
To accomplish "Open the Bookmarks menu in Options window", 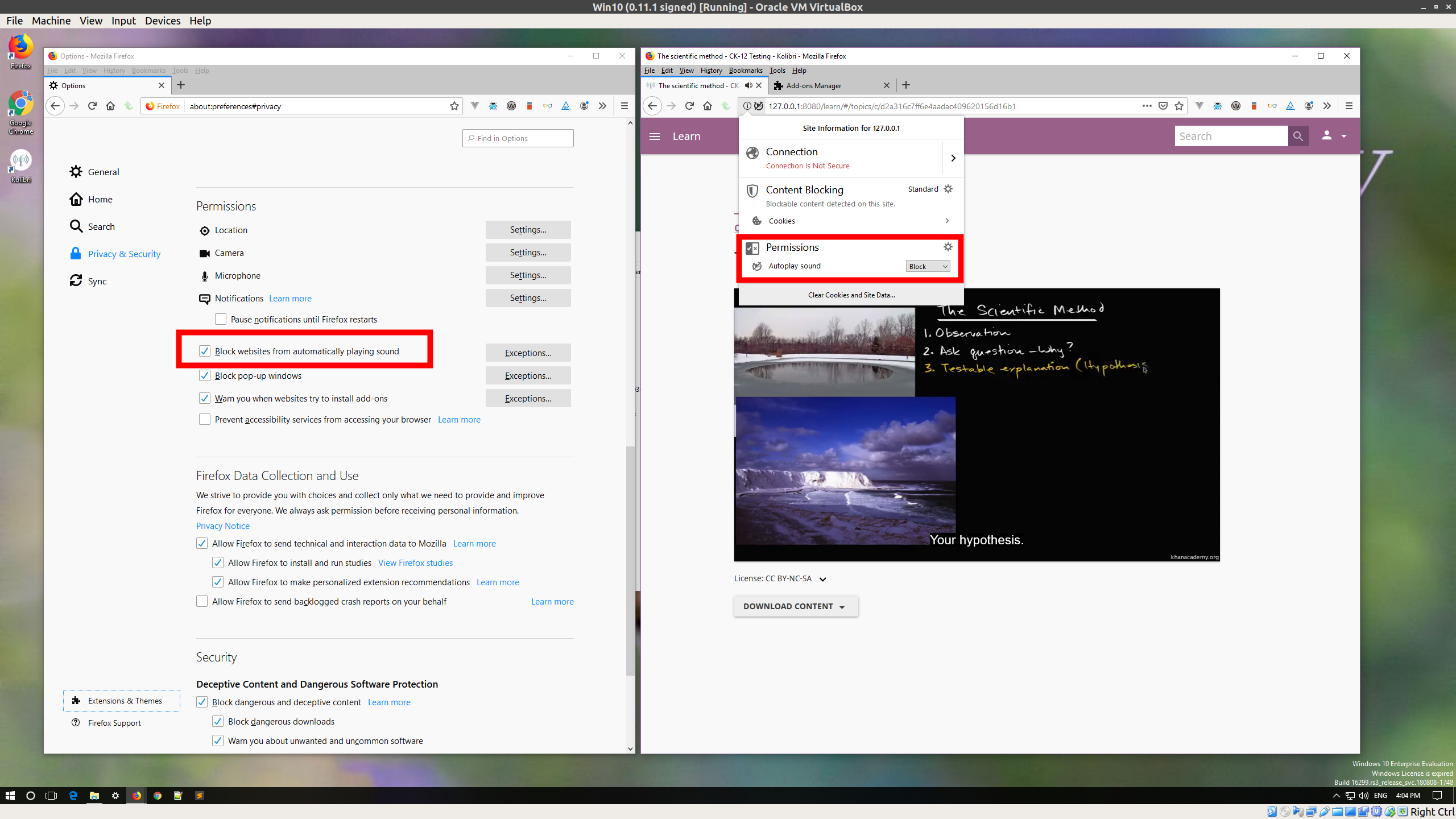I will click(148, 70).
